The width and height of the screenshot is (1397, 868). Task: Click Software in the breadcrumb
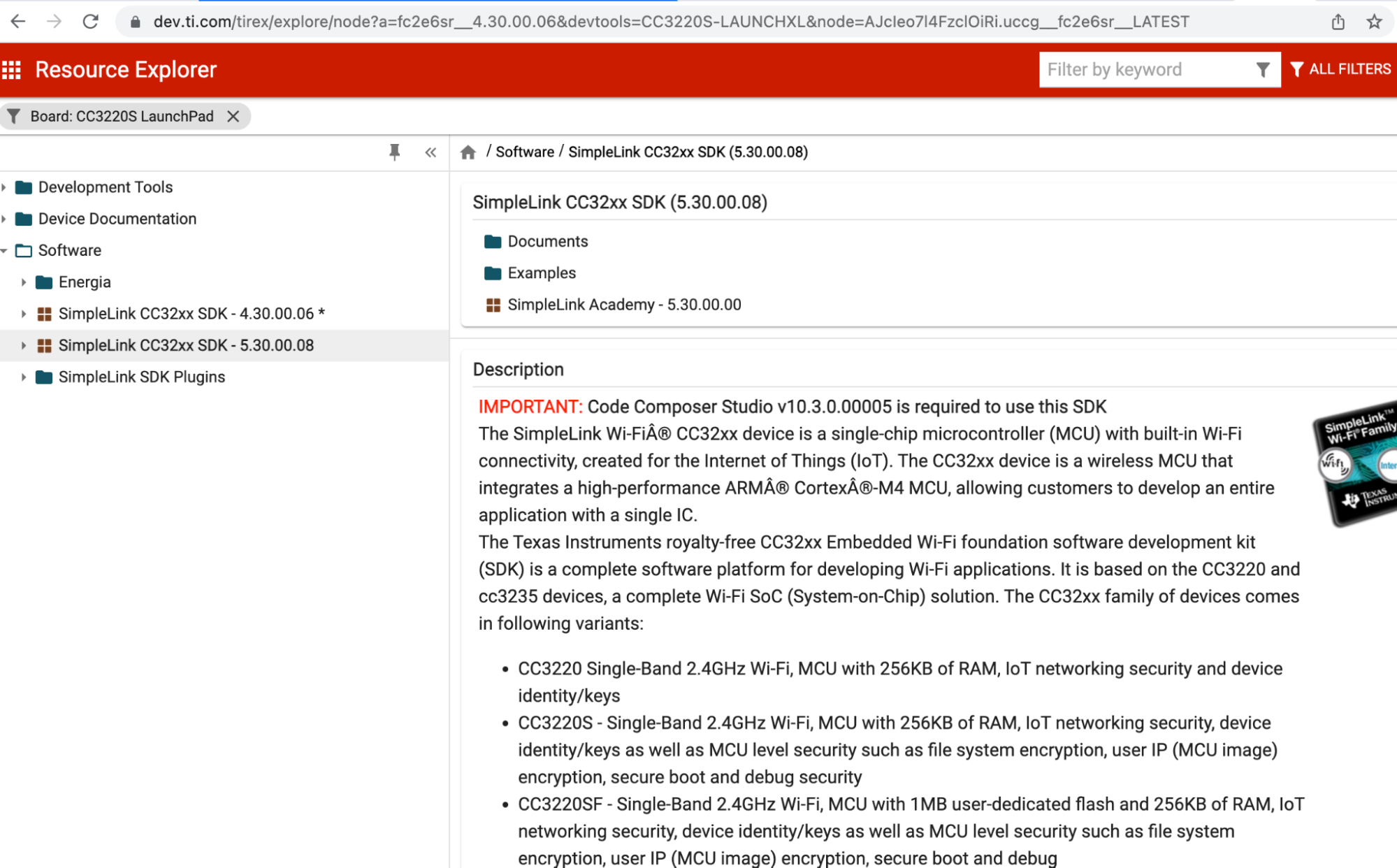pyautogui.click(x=524, y=152)
